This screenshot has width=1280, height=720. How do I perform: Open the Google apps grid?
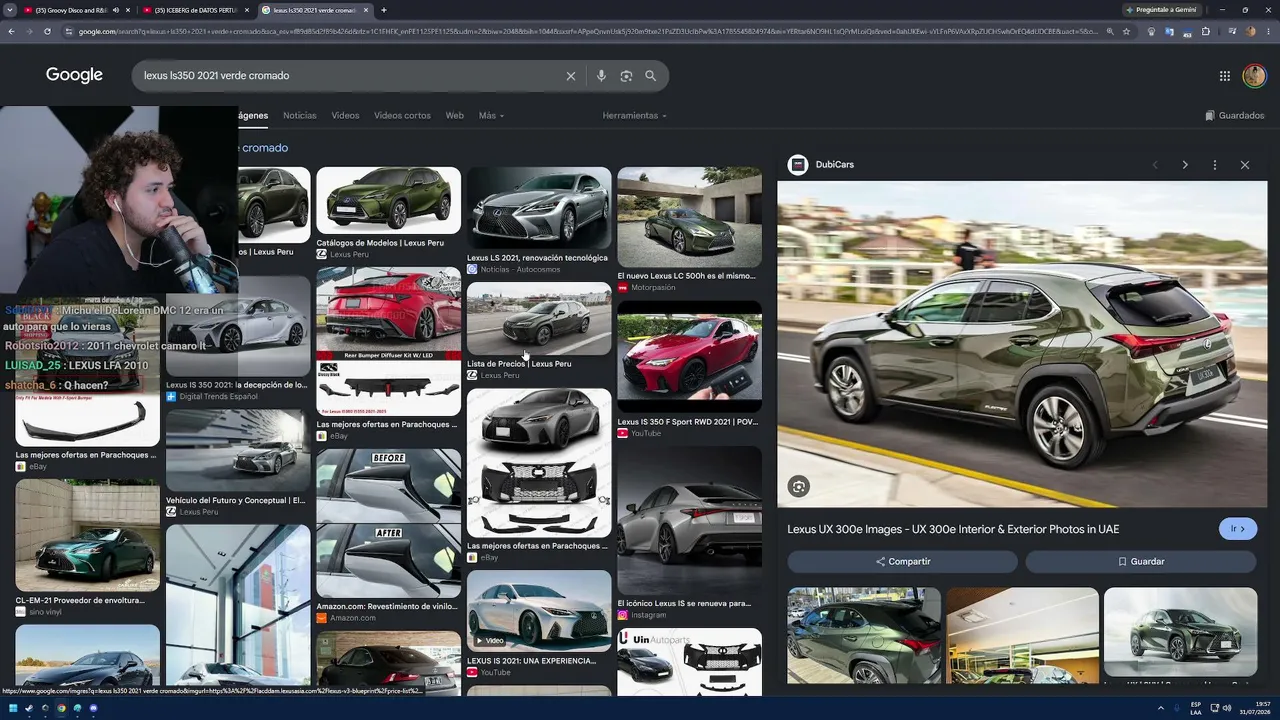[x=1225, y=76]
